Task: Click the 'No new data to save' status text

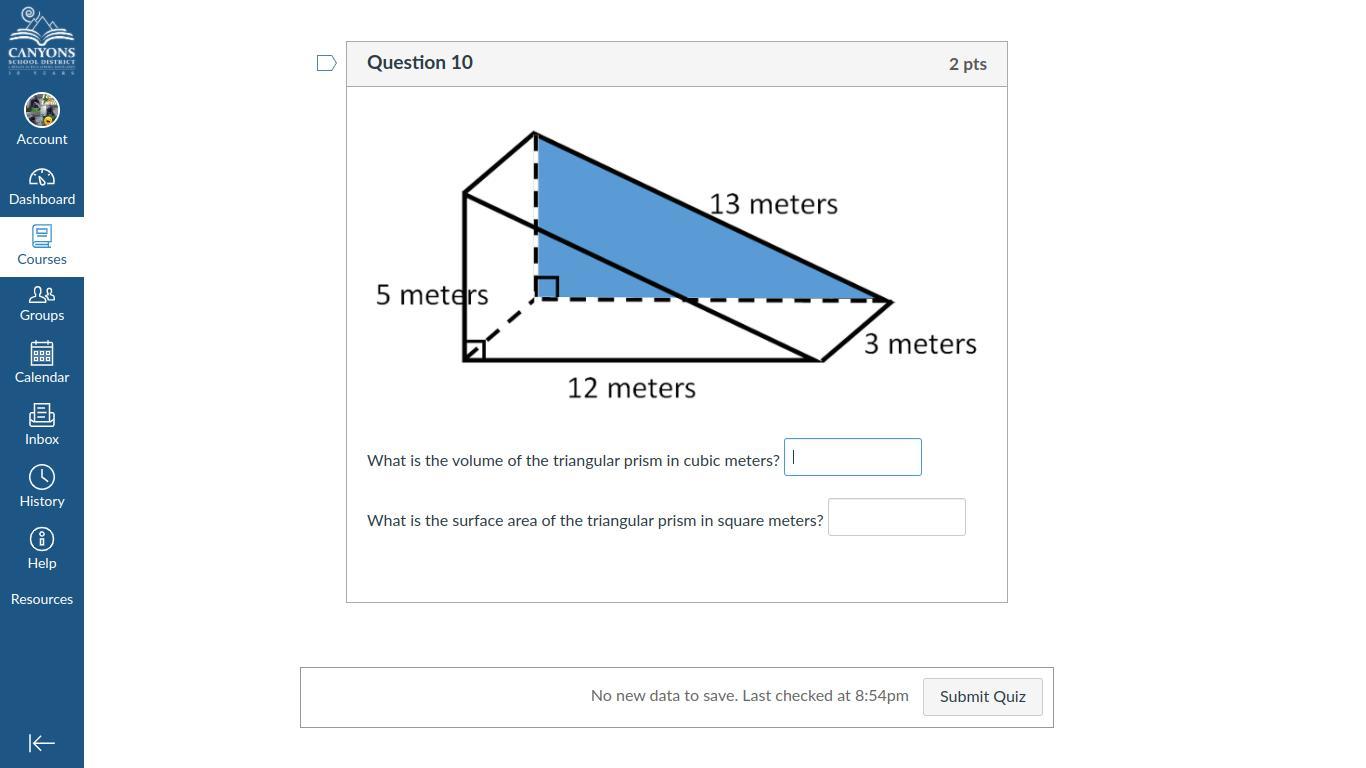Action: point(749,695)
